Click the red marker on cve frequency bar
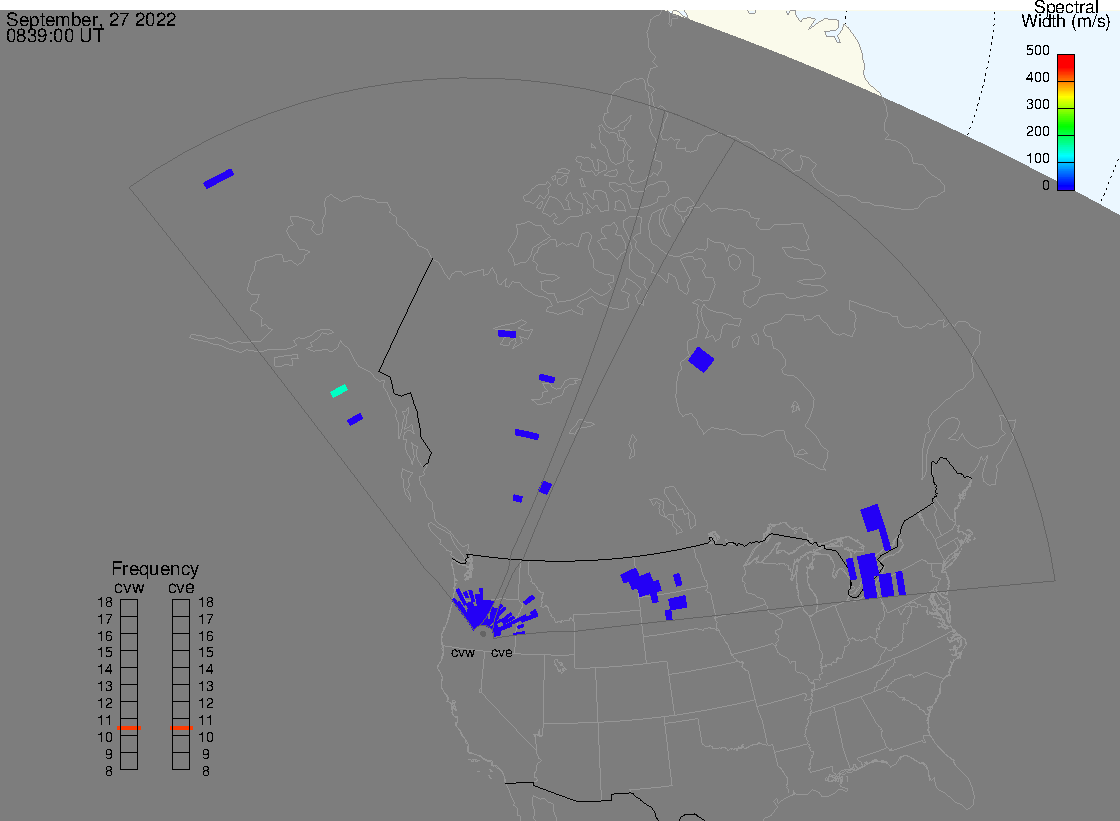The image size is (1120, 821). pos(181,727)
